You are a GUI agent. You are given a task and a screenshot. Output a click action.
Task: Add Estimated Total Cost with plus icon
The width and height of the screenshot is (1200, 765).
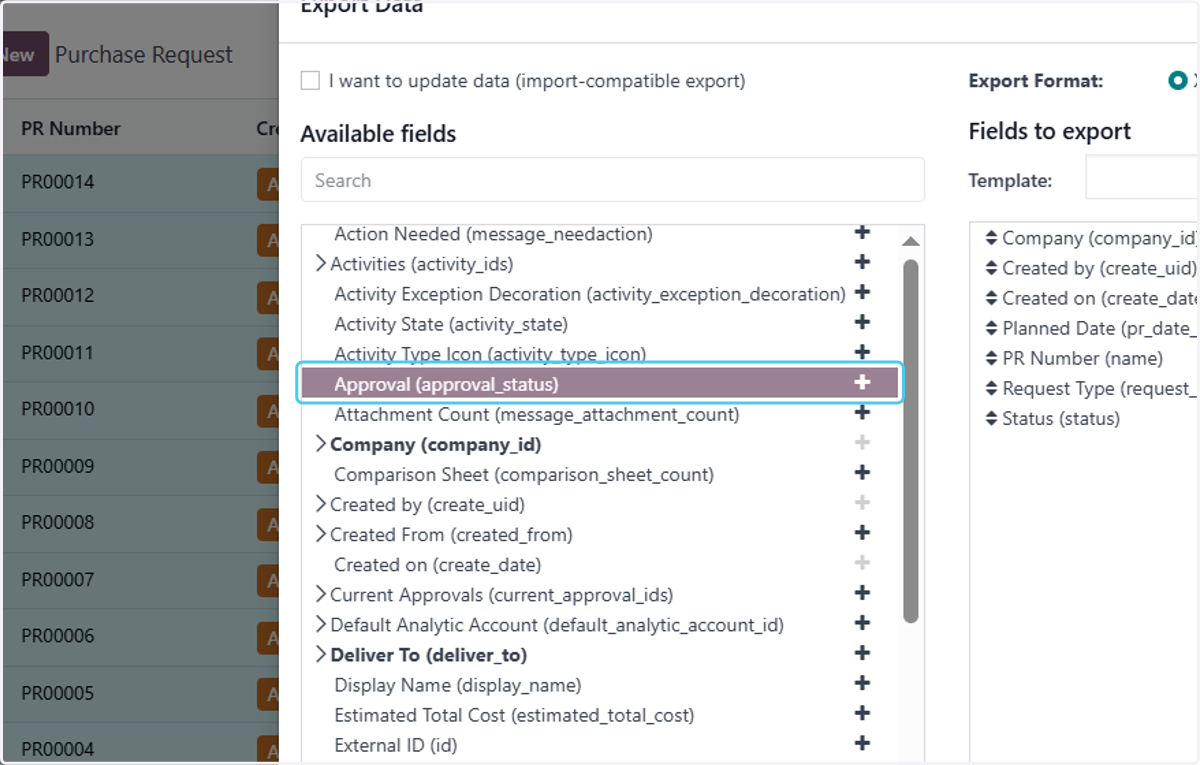point(862,713)
